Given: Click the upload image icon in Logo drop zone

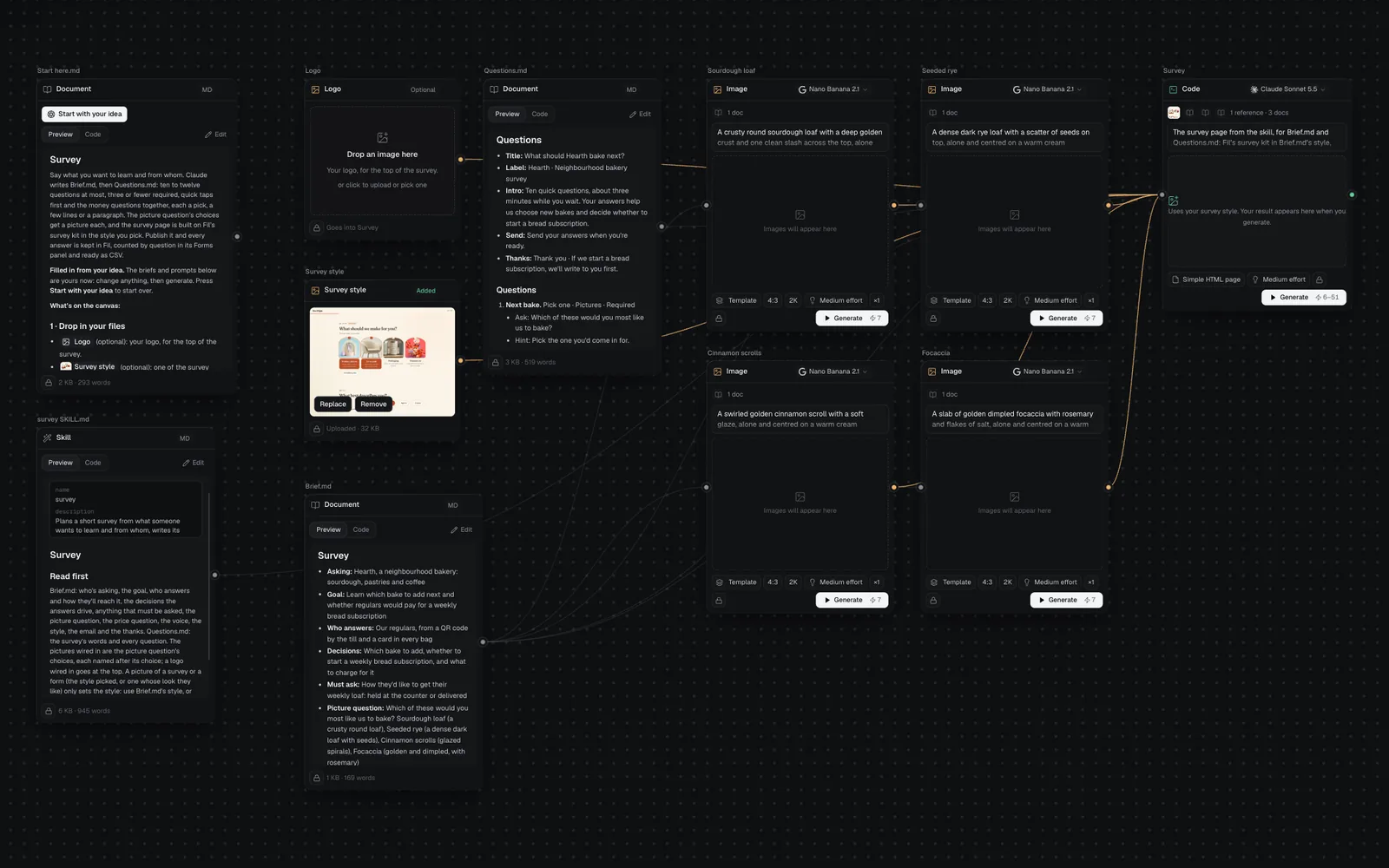Looking at the screenshot, I should point(382,138).
